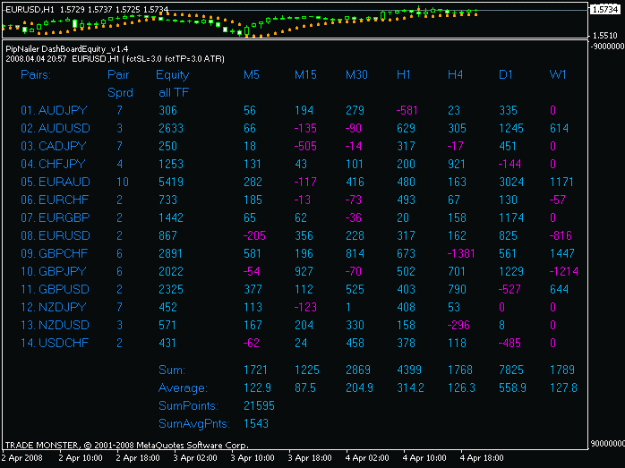This screenshot has height=468, width=625.
Task: Click the PipNailer DashBoardEquity_v1.4 indicator title
Action: [67, 49]
